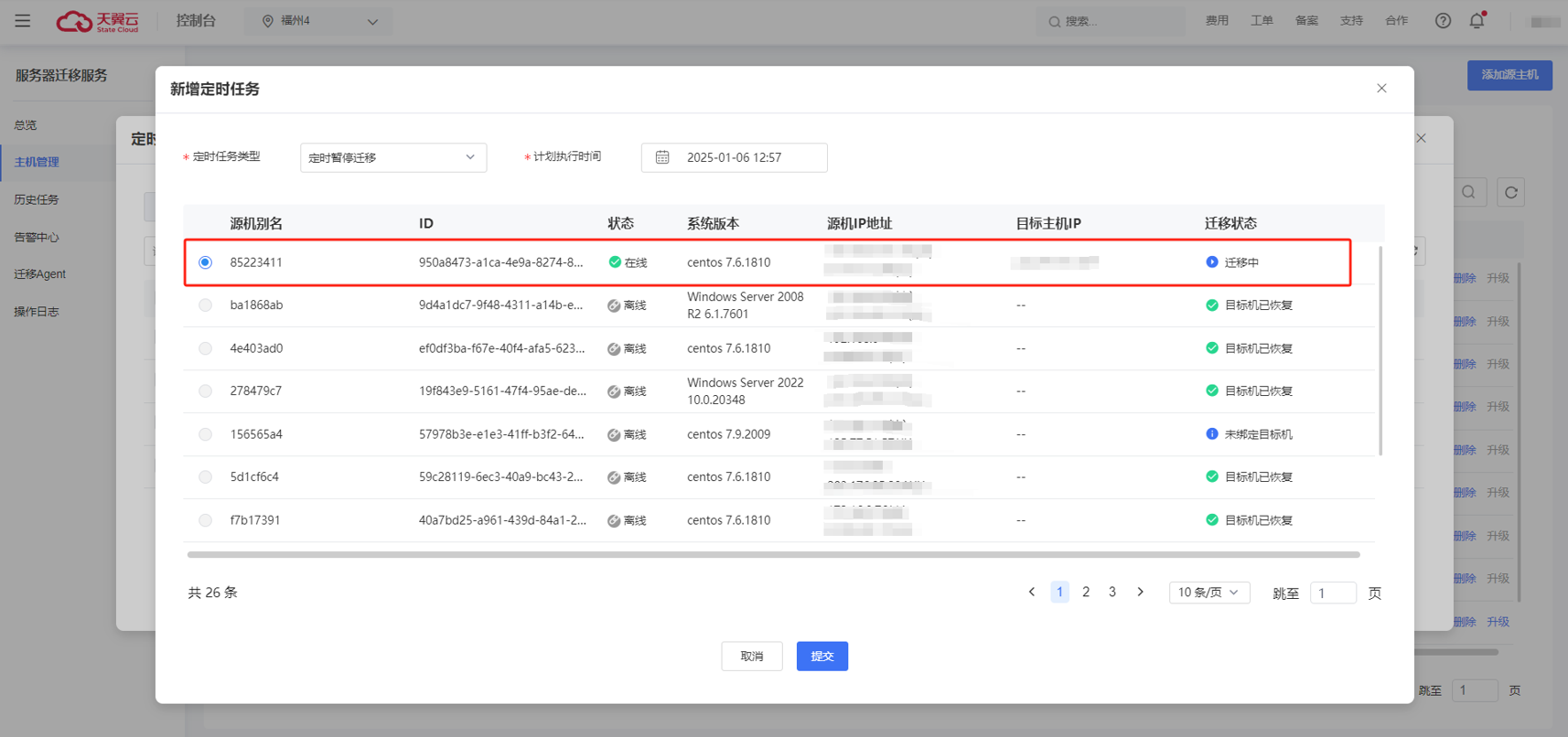
Task: Open the help question mark icon
Action: click(1443, 20)
